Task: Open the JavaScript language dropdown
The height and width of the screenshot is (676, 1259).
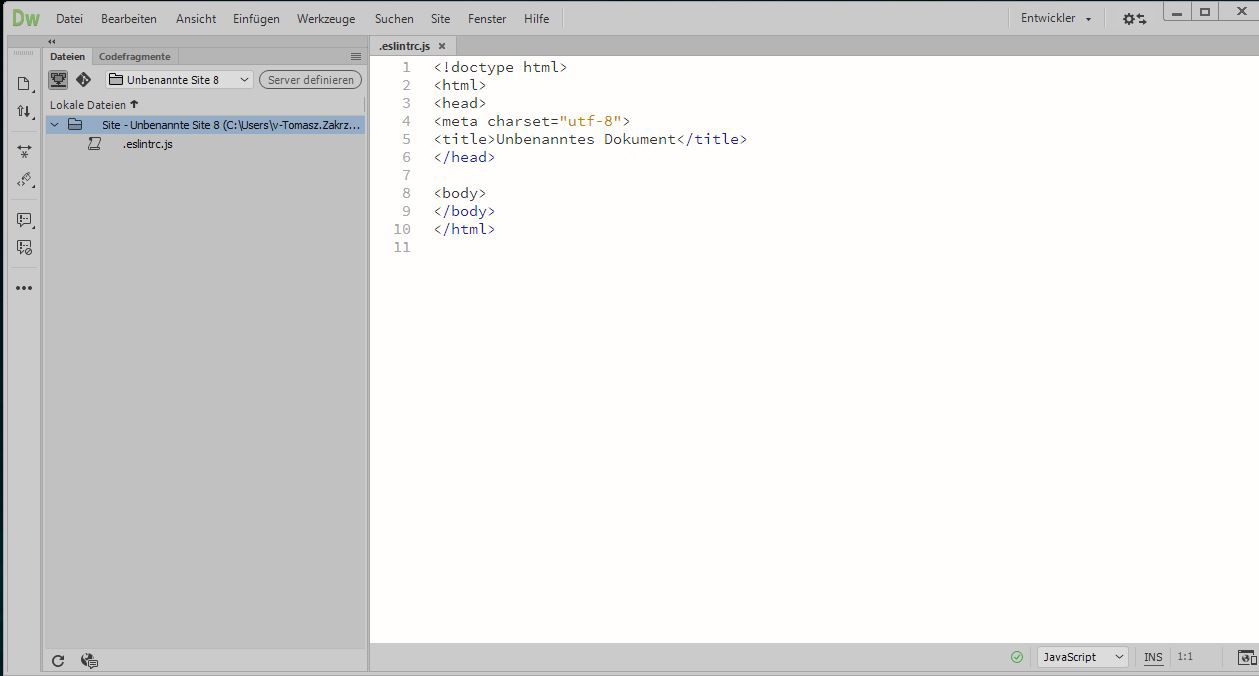Action: click(x=1081, y=657)
